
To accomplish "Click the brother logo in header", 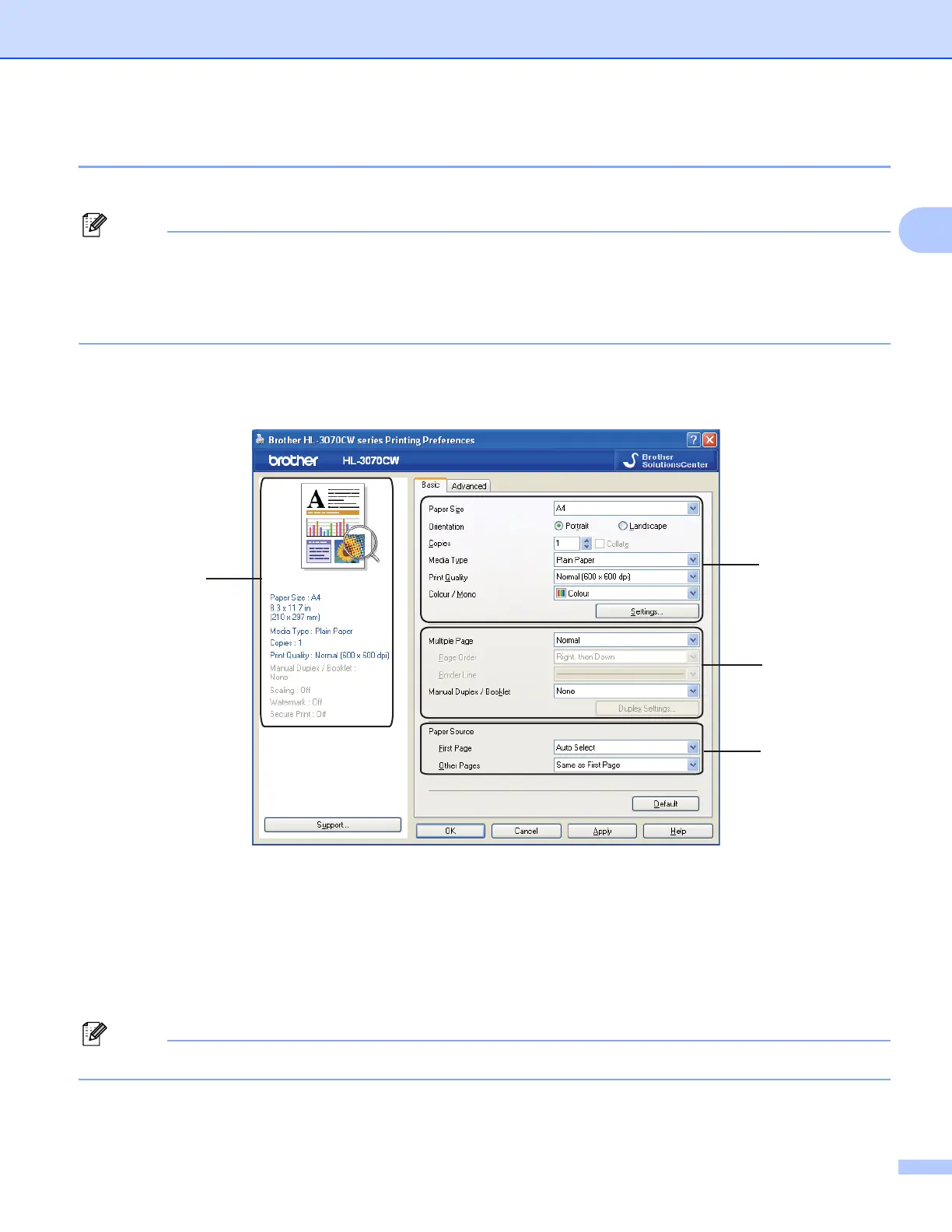I will click(x=293, y=460).
